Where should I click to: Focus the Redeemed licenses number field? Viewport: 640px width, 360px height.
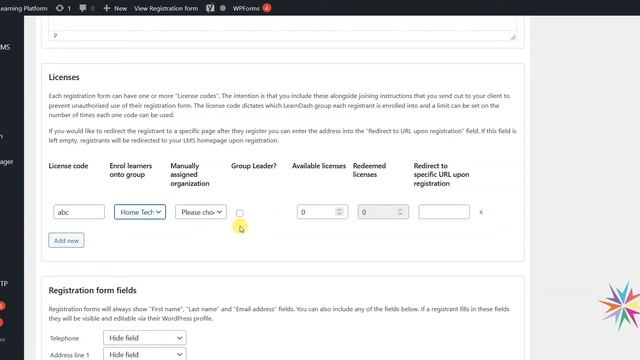pos(383,212)
